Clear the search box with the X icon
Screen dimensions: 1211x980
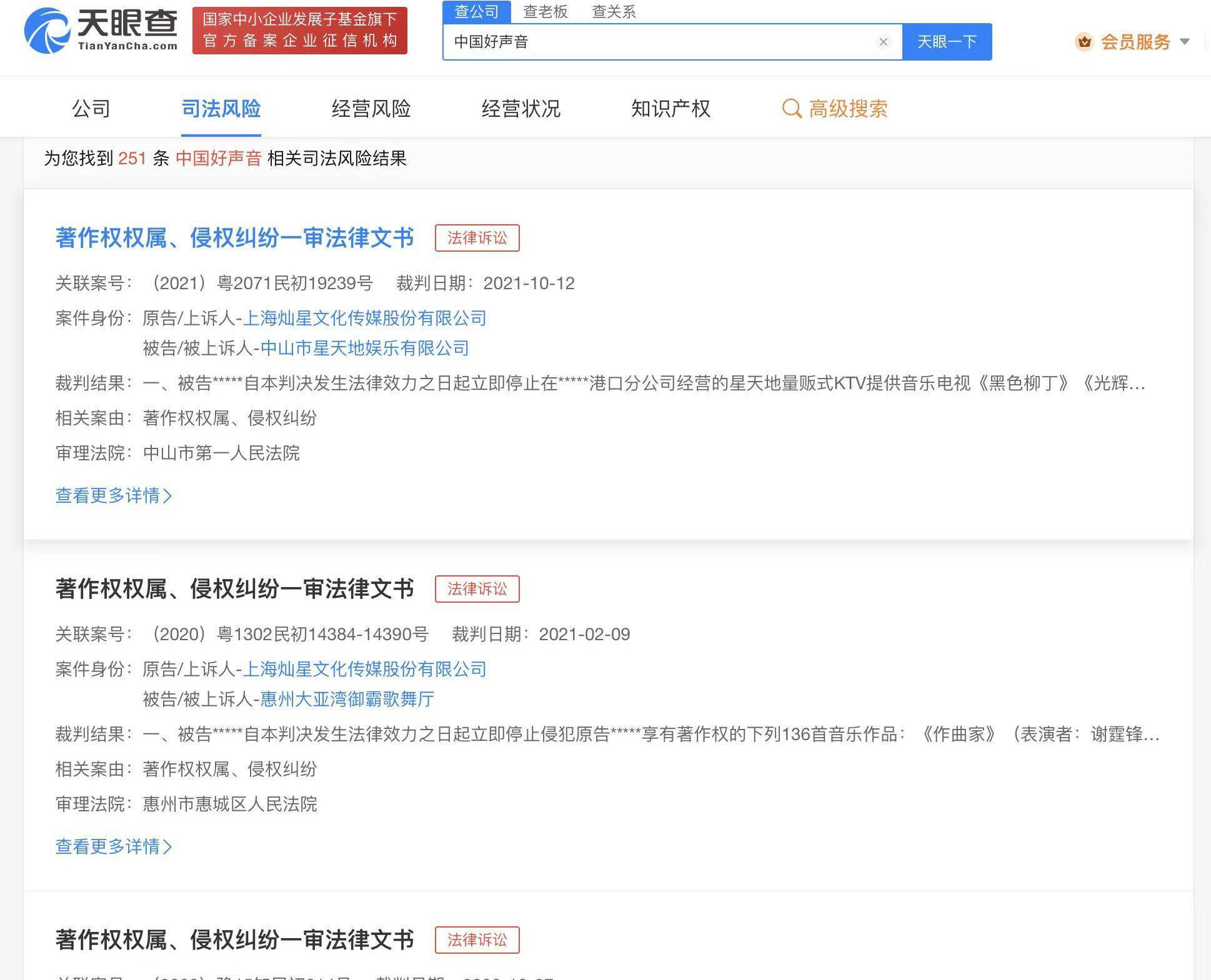pyautogui.click(x=883, y=42)
